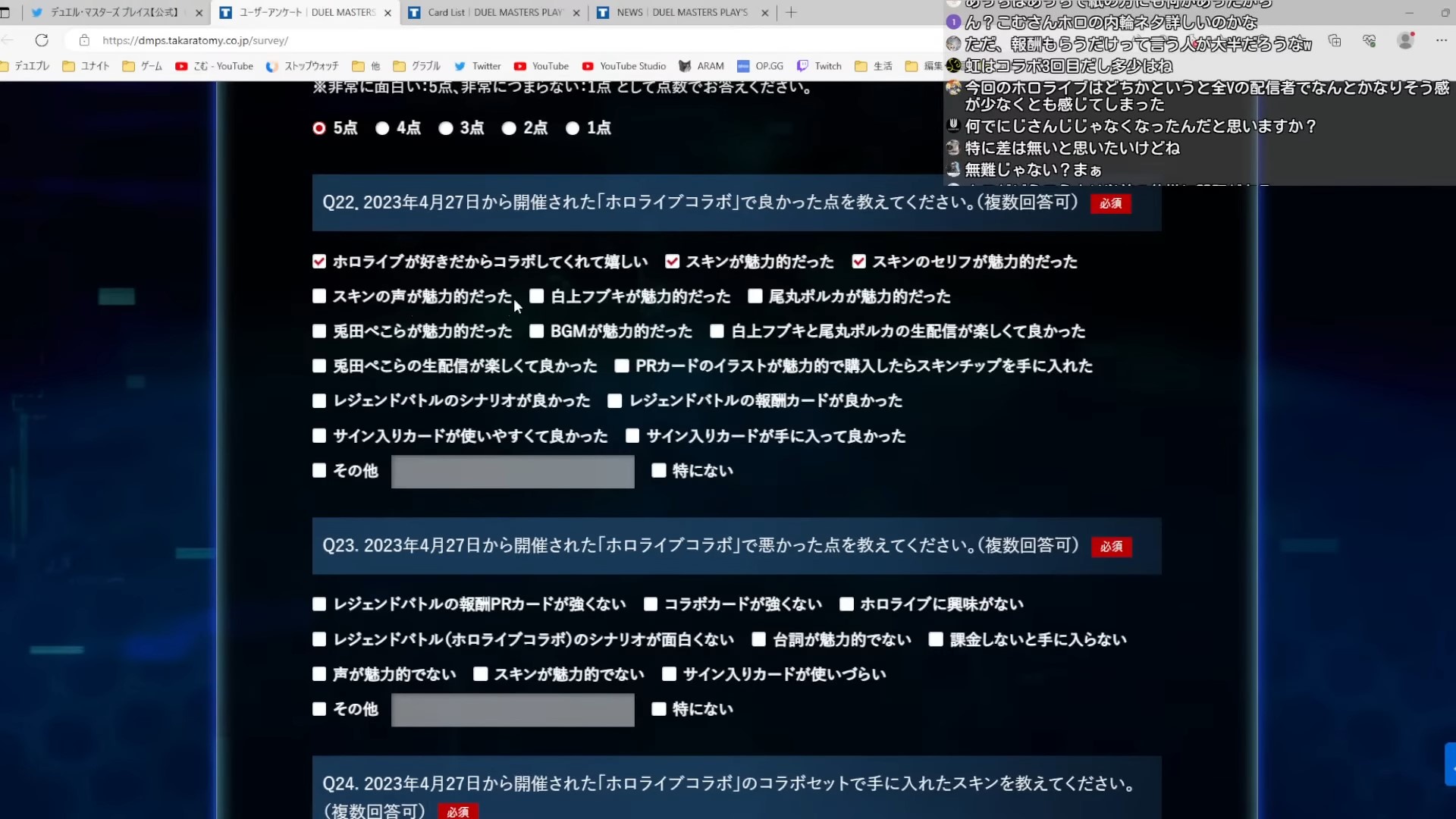The image size is (1456, 819).
Task: Open the ARAM bookmark
Action: pos(701,66)
